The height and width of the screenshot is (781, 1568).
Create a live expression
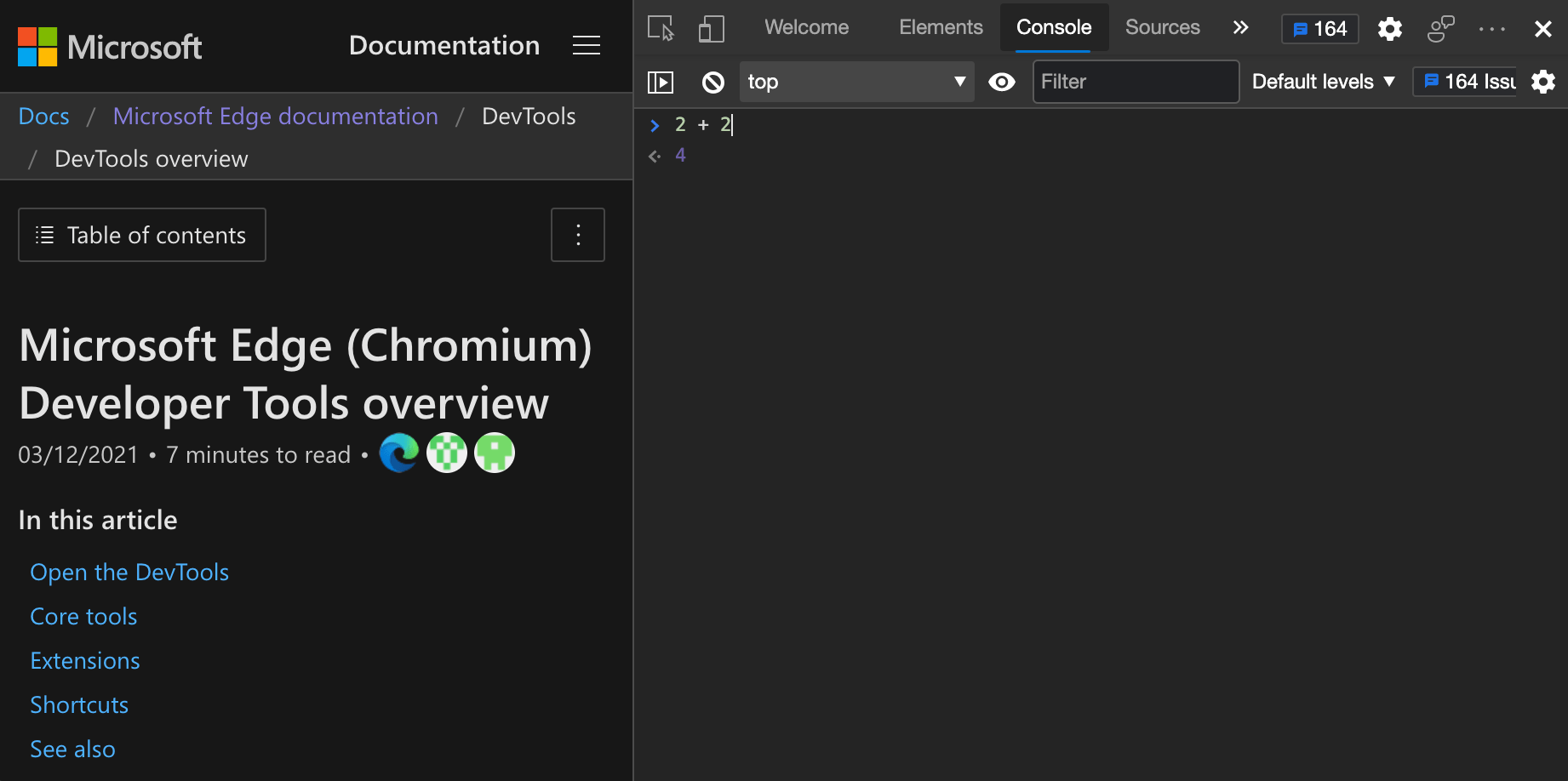pyautogui.click(x=1002, y=82)
